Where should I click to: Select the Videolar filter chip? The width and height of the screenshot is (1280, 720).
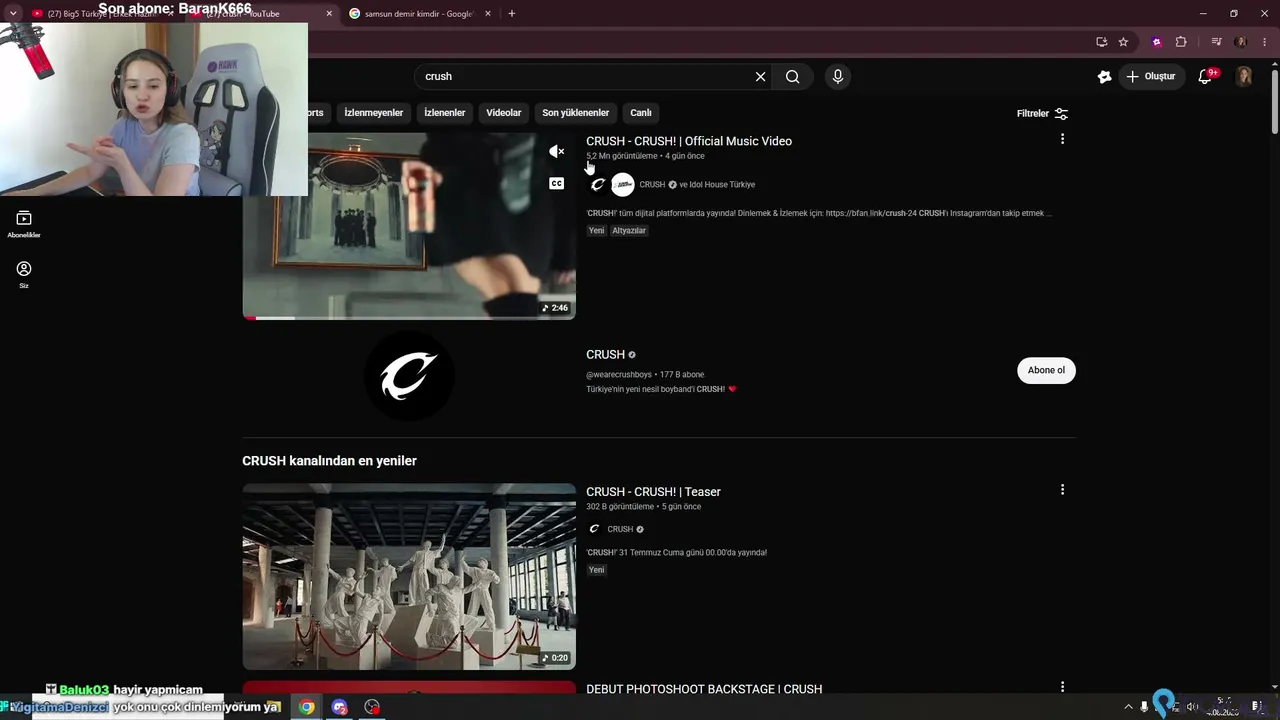coord(504,113)
